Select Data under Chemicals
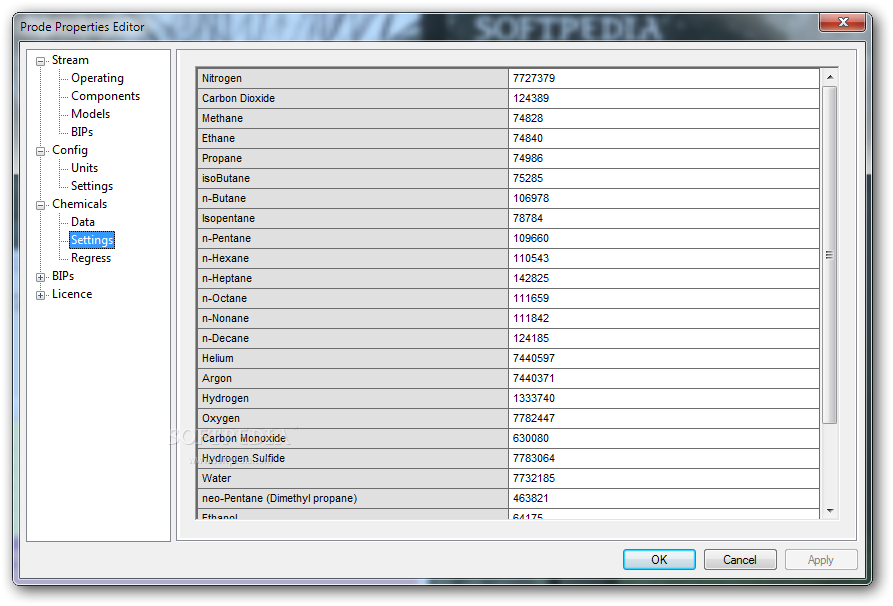Image resolution: width=893 pixels, height=606 pixels. pyautogui.click(x=83, y=222)
